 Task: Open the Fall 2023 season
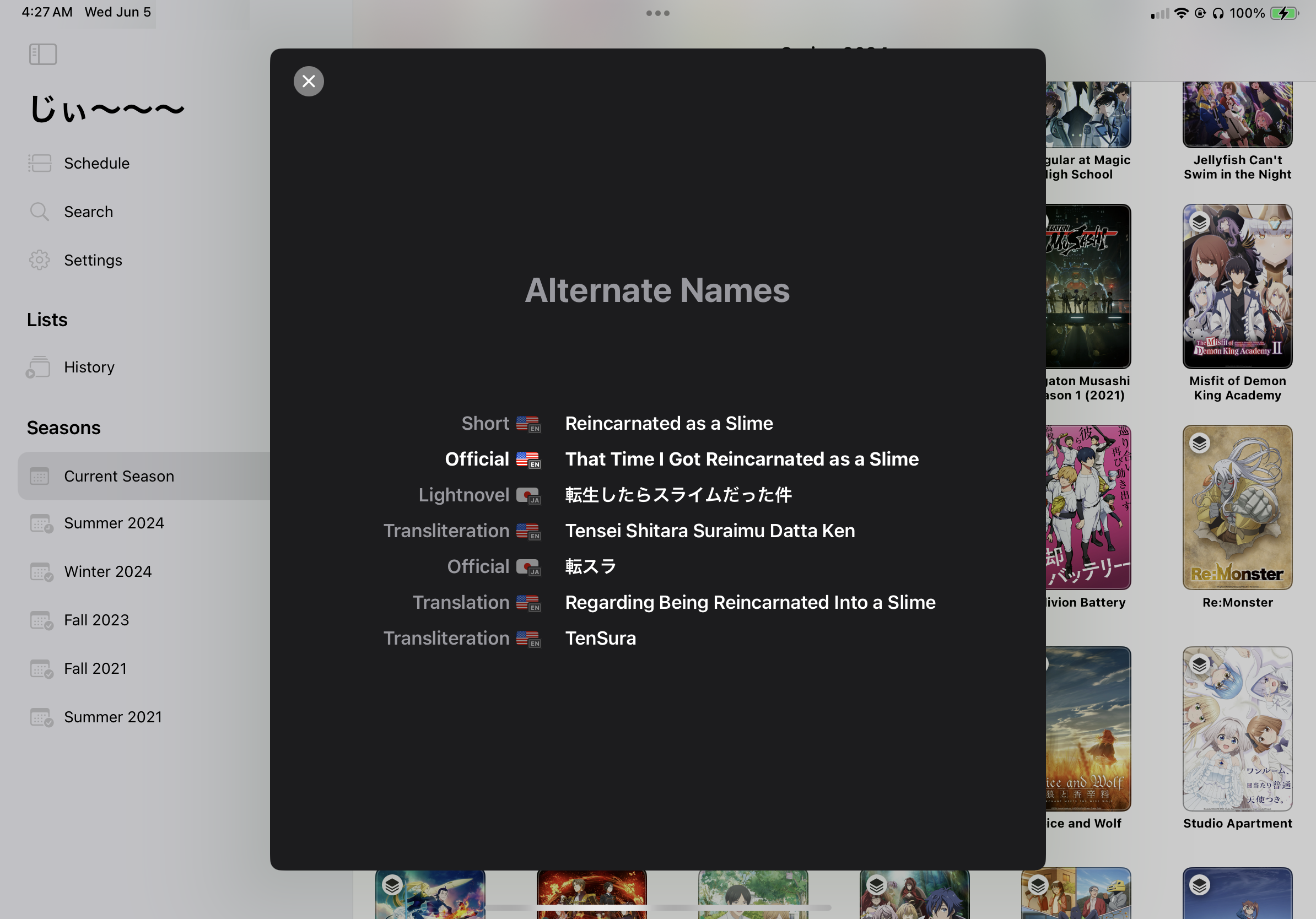(96, 620)
